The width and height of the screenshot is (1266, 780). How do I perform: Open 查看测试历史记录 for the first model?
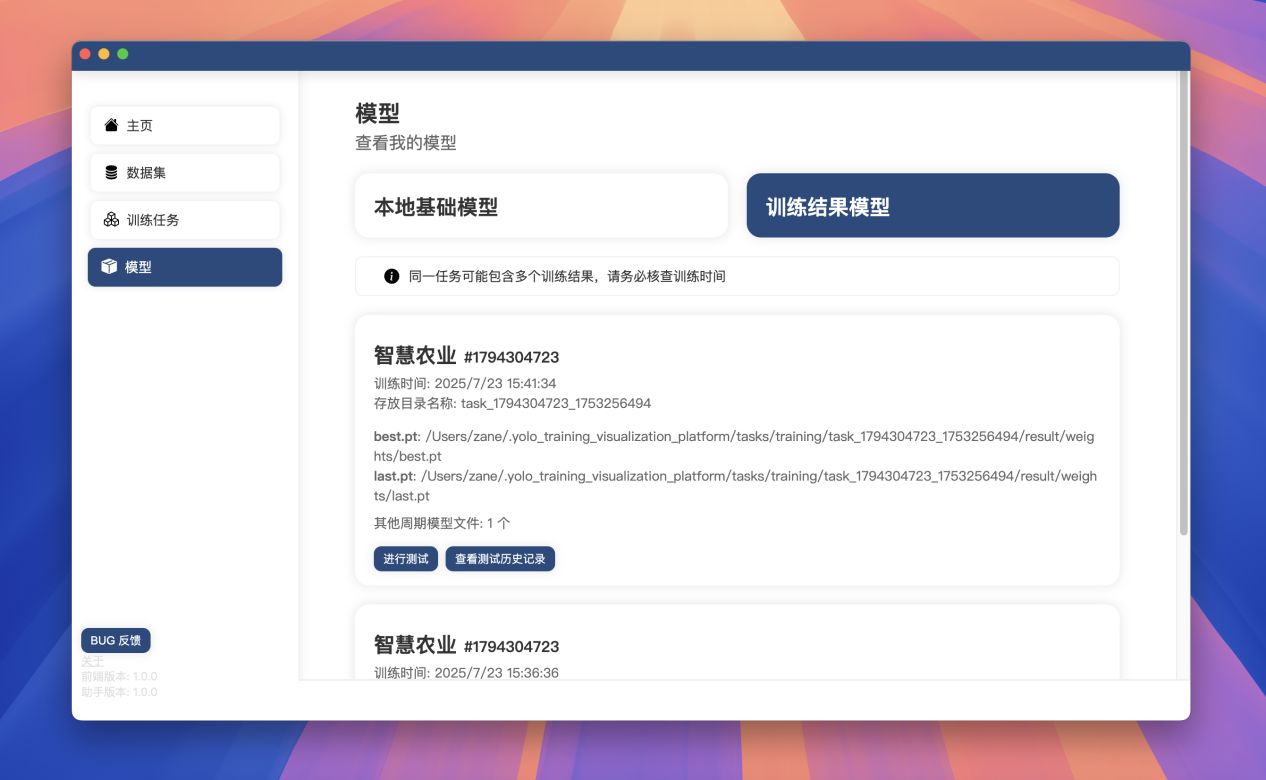tap(500, 559)
